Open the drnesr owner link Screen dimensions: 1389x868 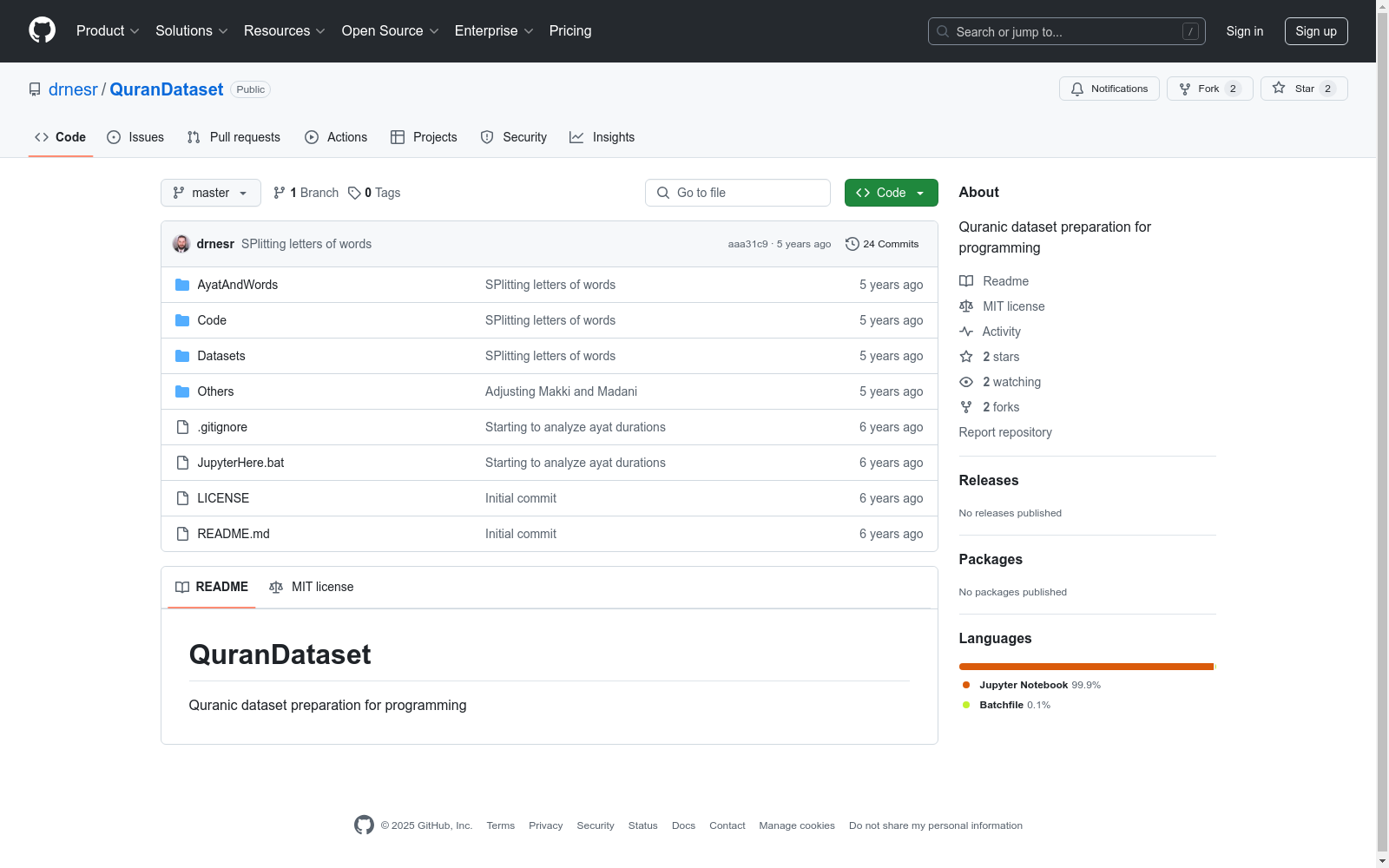coord(73,89)
